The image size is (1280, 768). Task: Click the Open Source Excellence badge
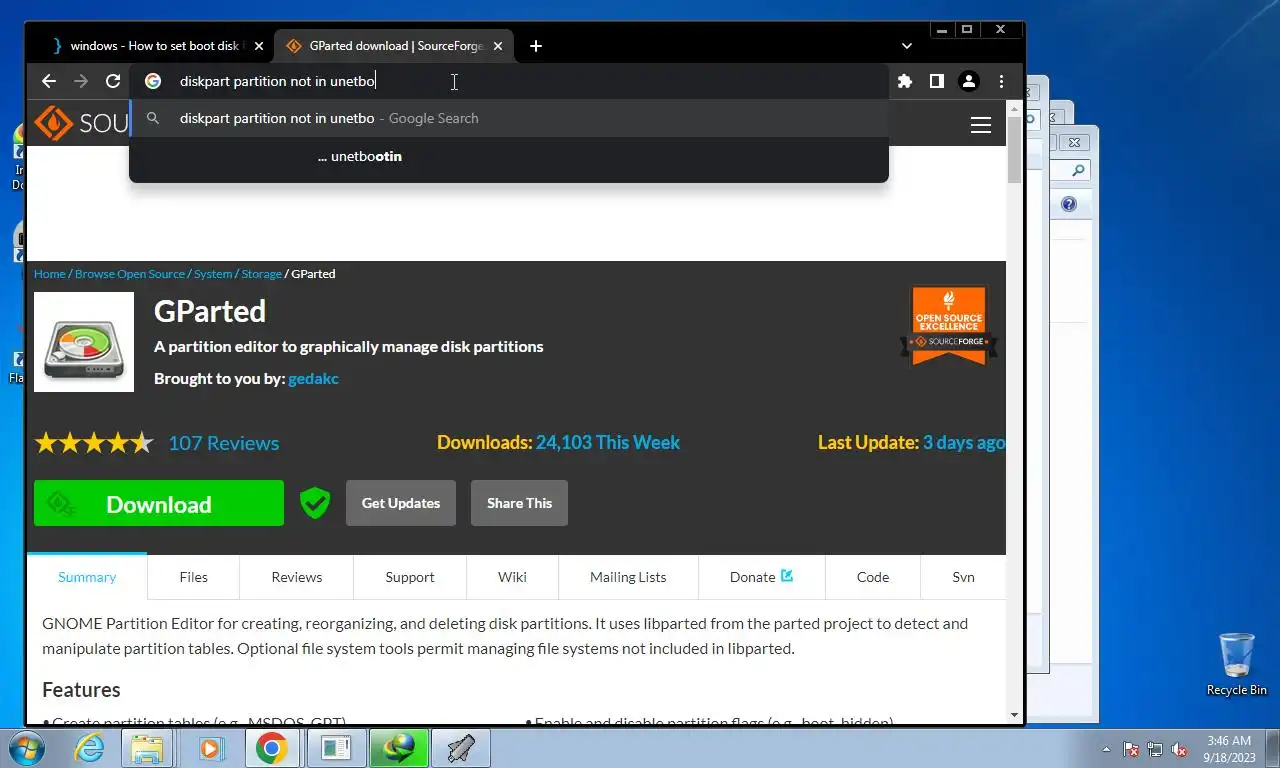(x=949, y=327)
